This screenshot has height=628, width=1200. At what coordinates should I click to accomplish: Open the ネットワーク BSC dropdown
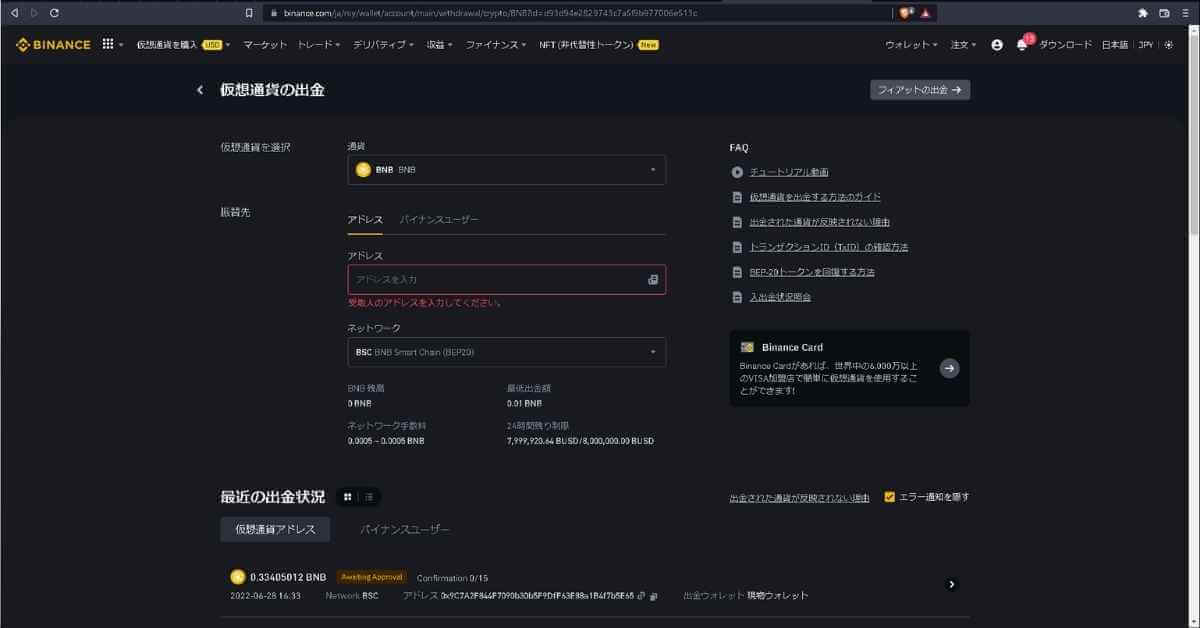pyautogui.click(x=506, y=352)
